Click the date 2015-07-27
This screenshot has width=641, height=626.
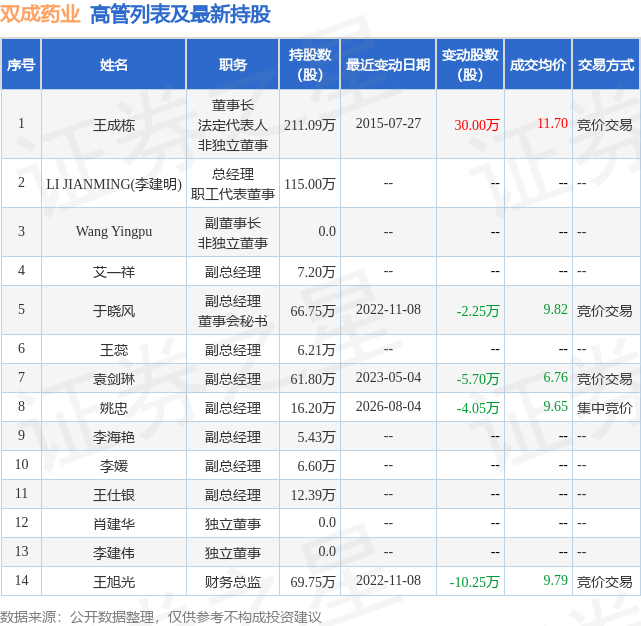(388, 123)
